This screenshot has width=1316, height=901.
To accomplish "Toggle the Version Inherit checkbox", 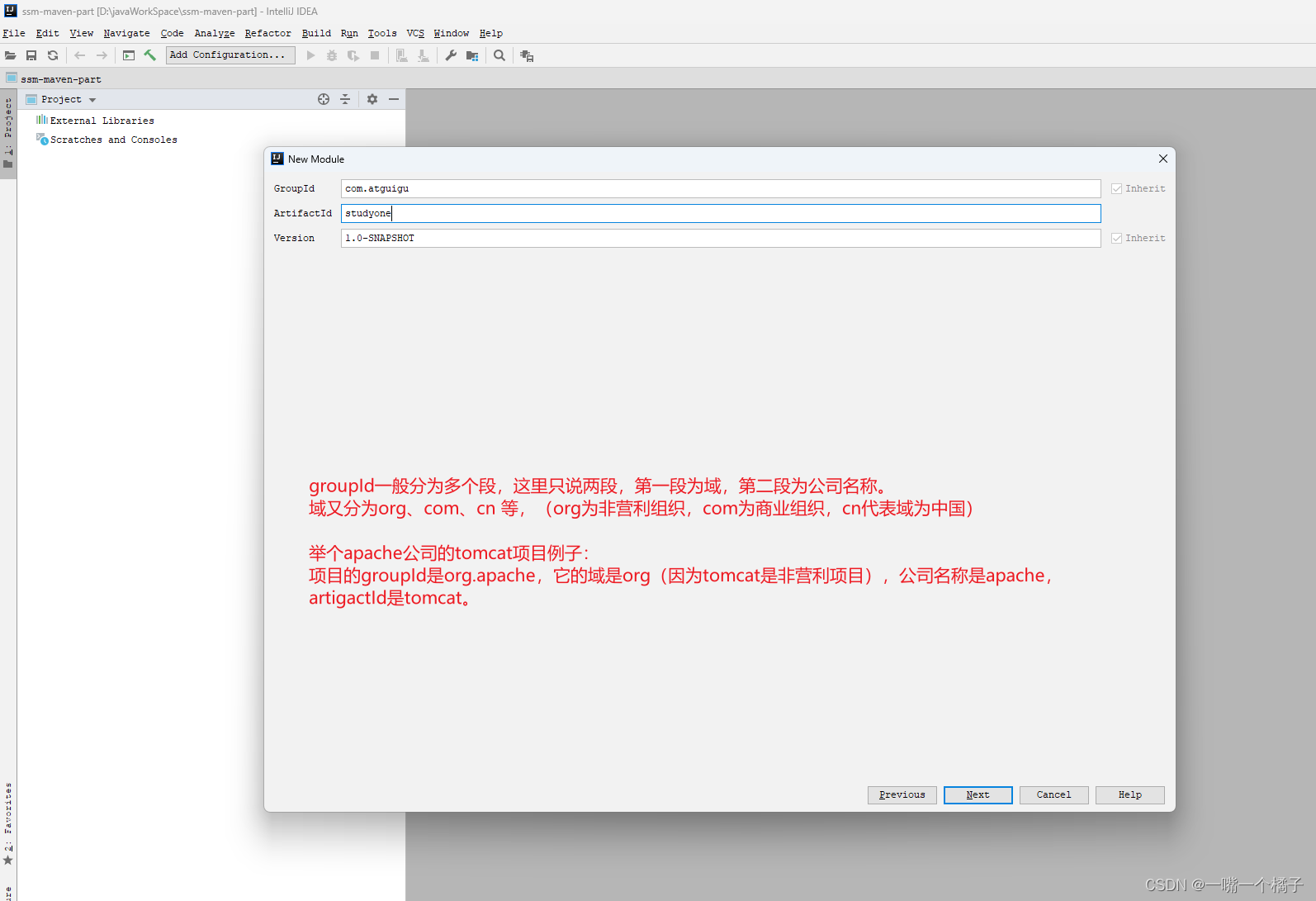I will coord(1116,239).
